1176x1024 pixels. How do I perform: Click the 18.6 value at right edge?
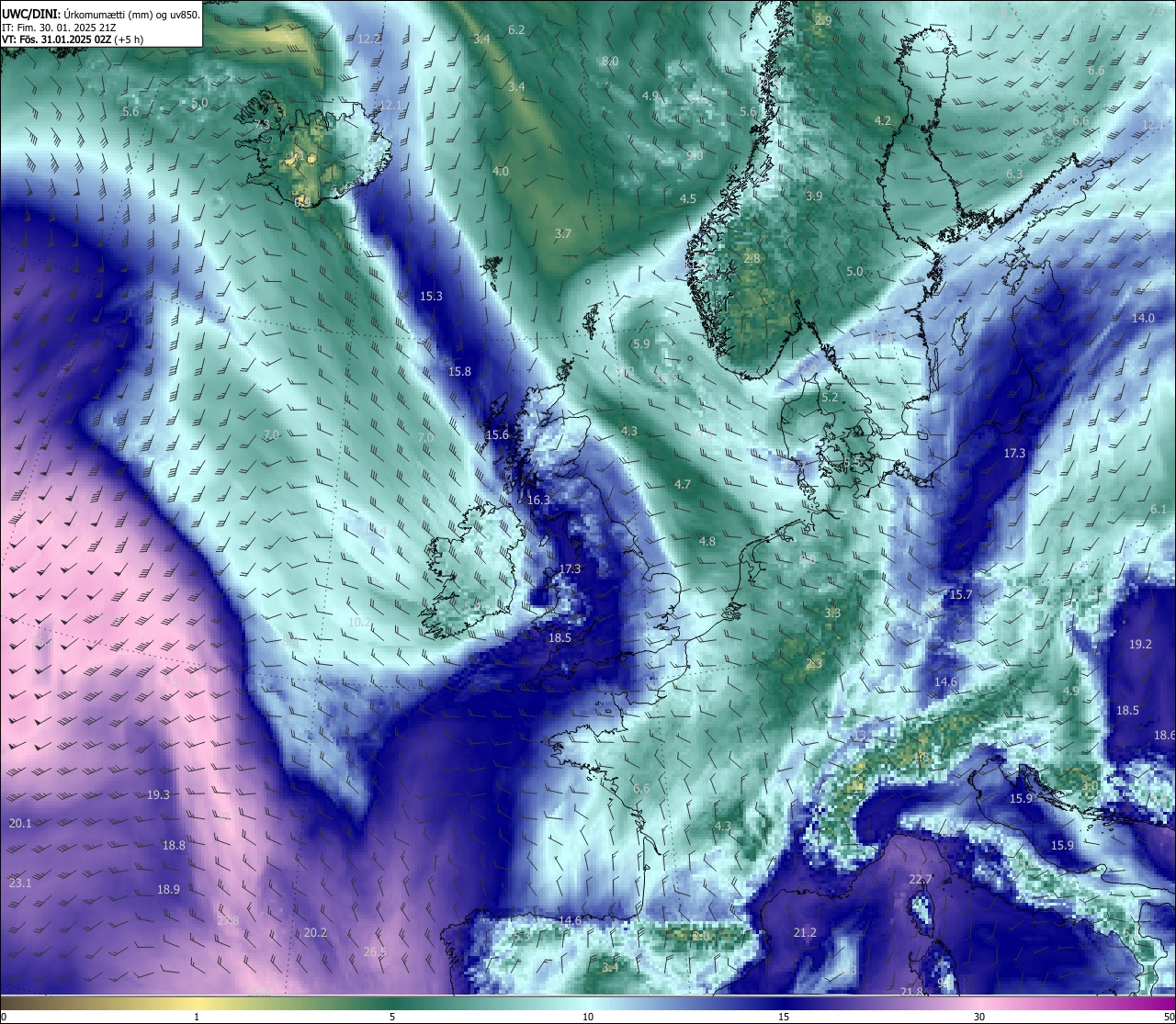coord(1164,735)
